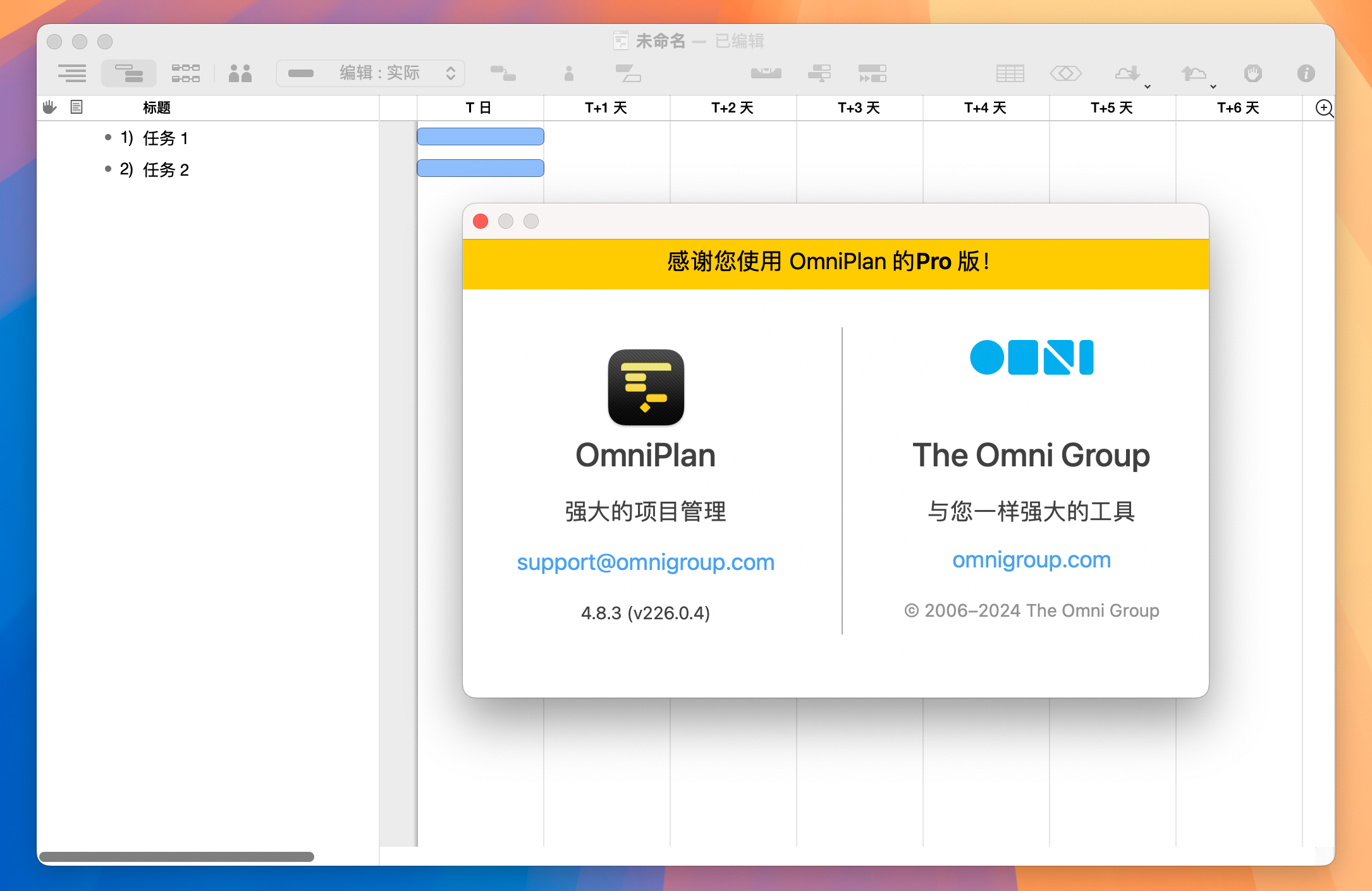Click the T+4 天 timeline header
The width and height of the screenshot is (1372, 891).
985,107
